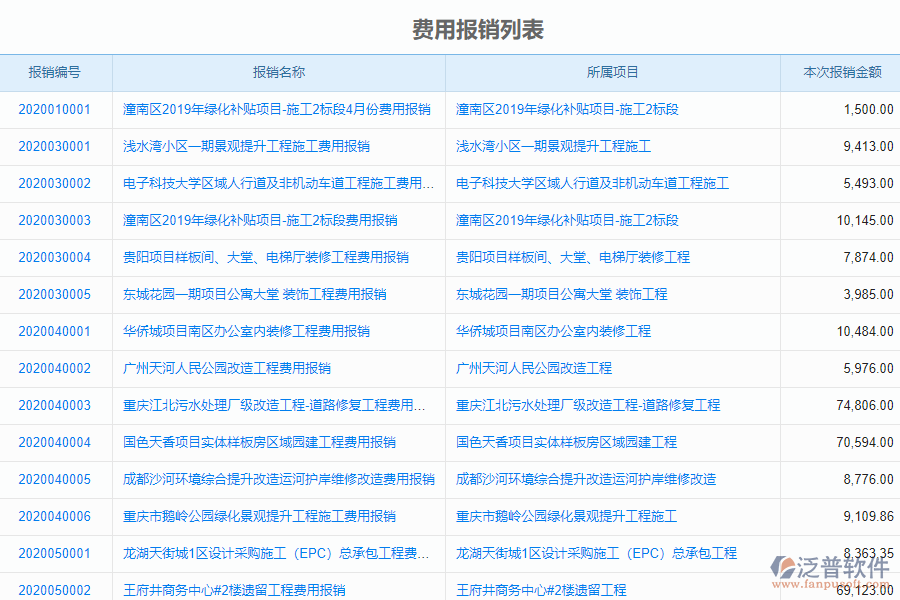This screenshot has width=900, height=600.
Task: Open reimbursement record 2020050001
Action: tap(54, 553)
